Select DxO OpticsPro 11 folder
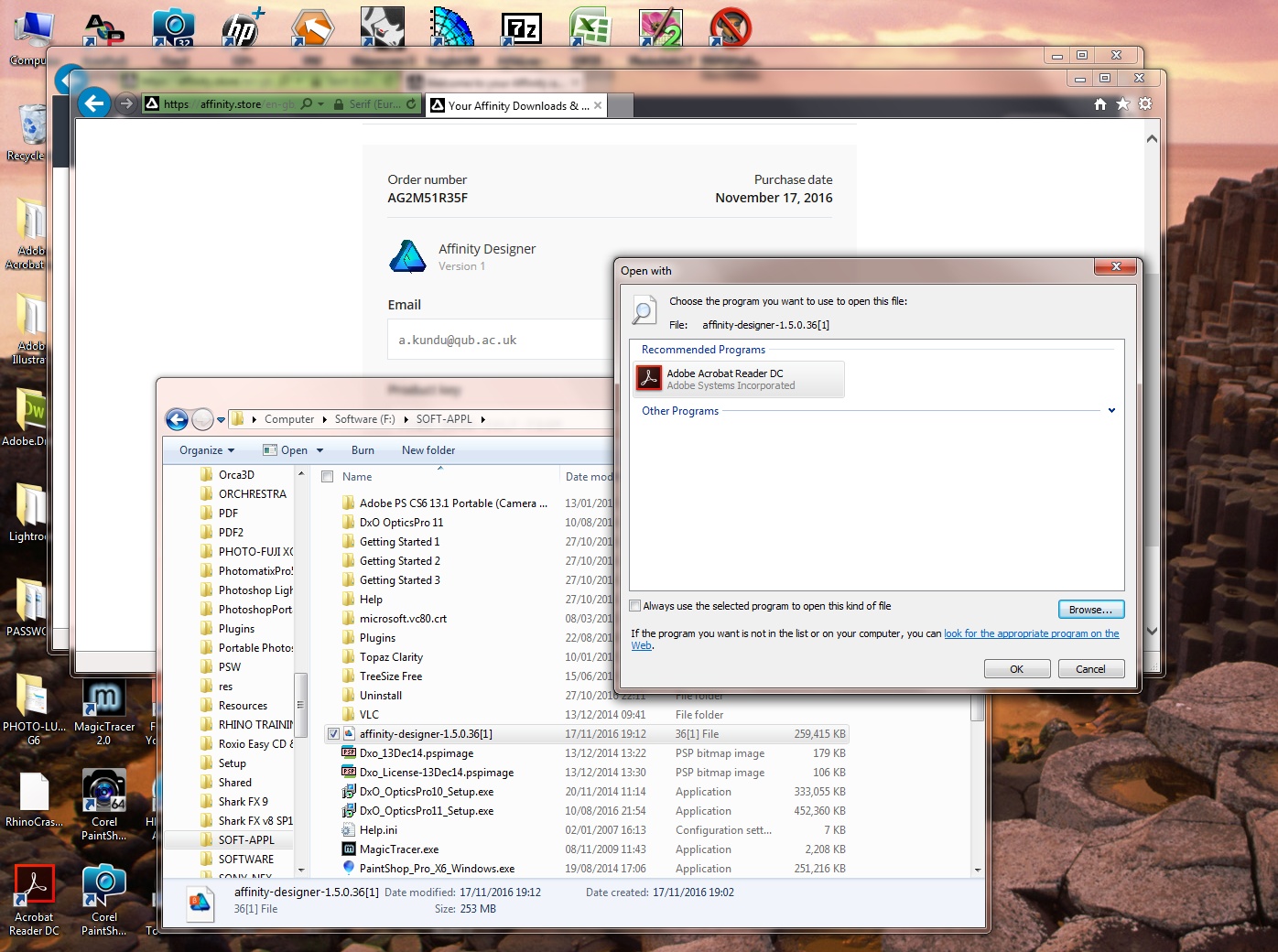Viewport: 1278px width, 952px height. [401, 523]
